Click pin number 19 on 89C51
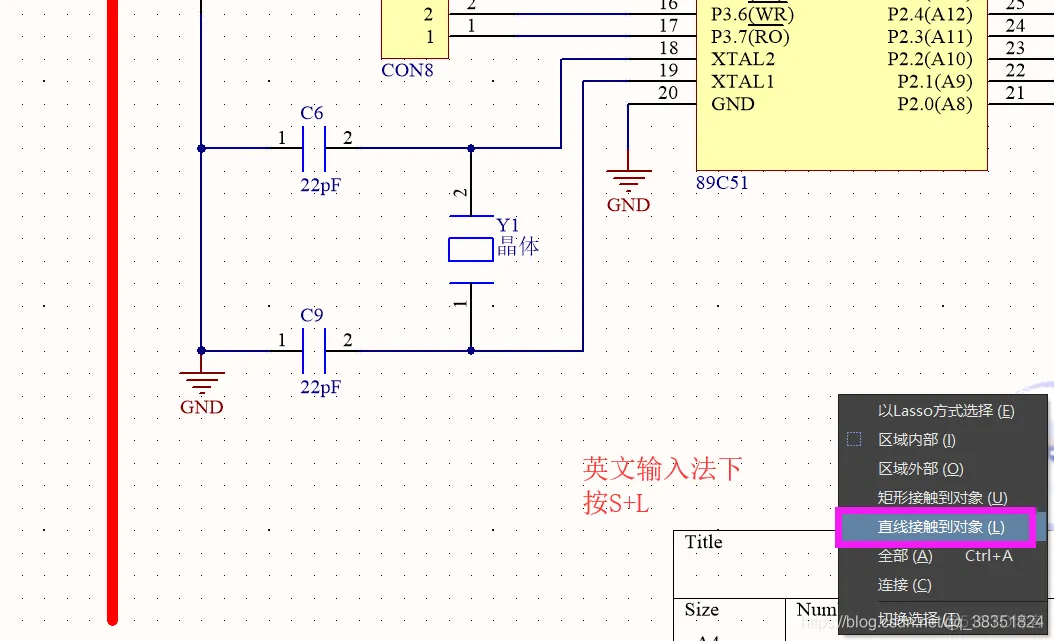1054x641 pixels. point(668,71)
